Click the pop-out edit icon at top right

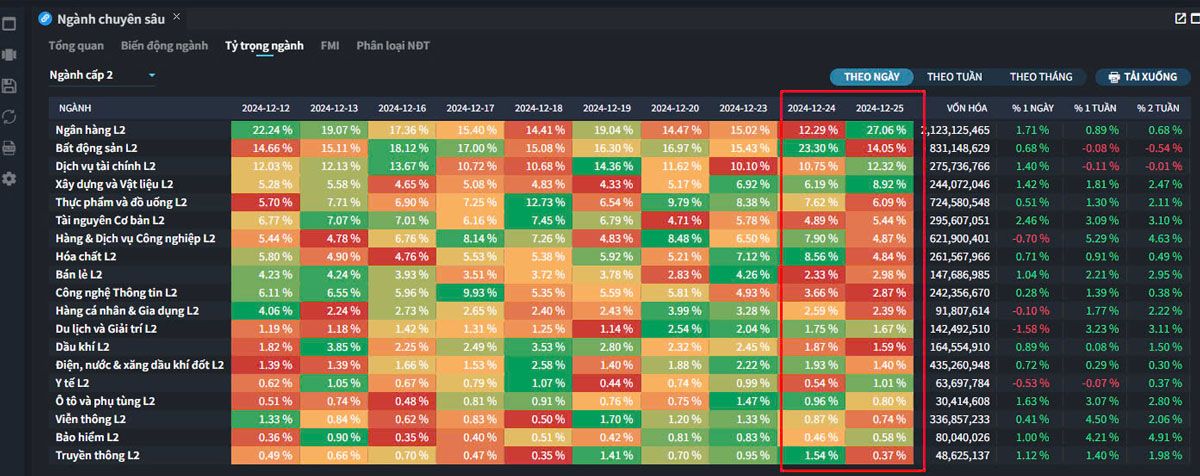coord(1179,18)
